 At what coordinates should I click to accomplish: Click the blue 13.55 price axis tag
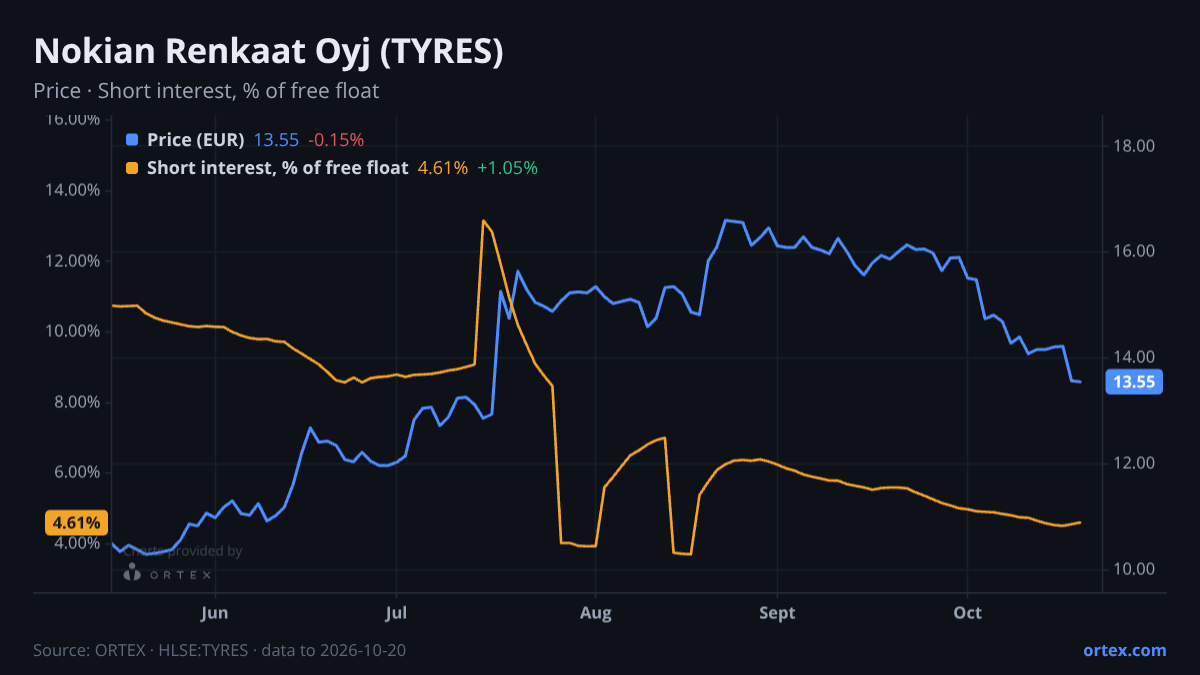click(x=1134, y=381)
